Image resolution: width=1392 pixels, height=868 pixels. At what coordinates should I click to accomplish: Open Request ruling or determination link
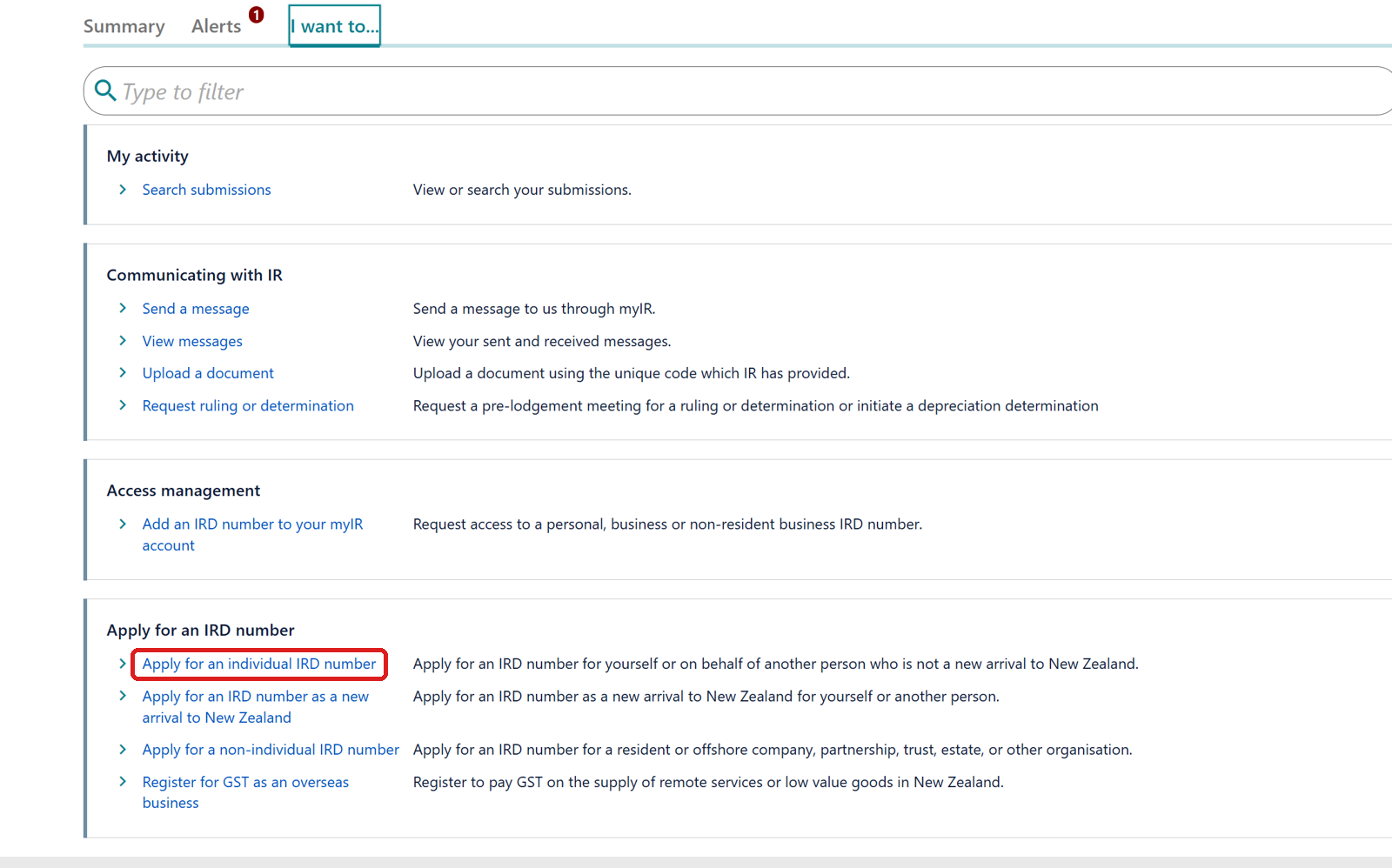[248, 405]
